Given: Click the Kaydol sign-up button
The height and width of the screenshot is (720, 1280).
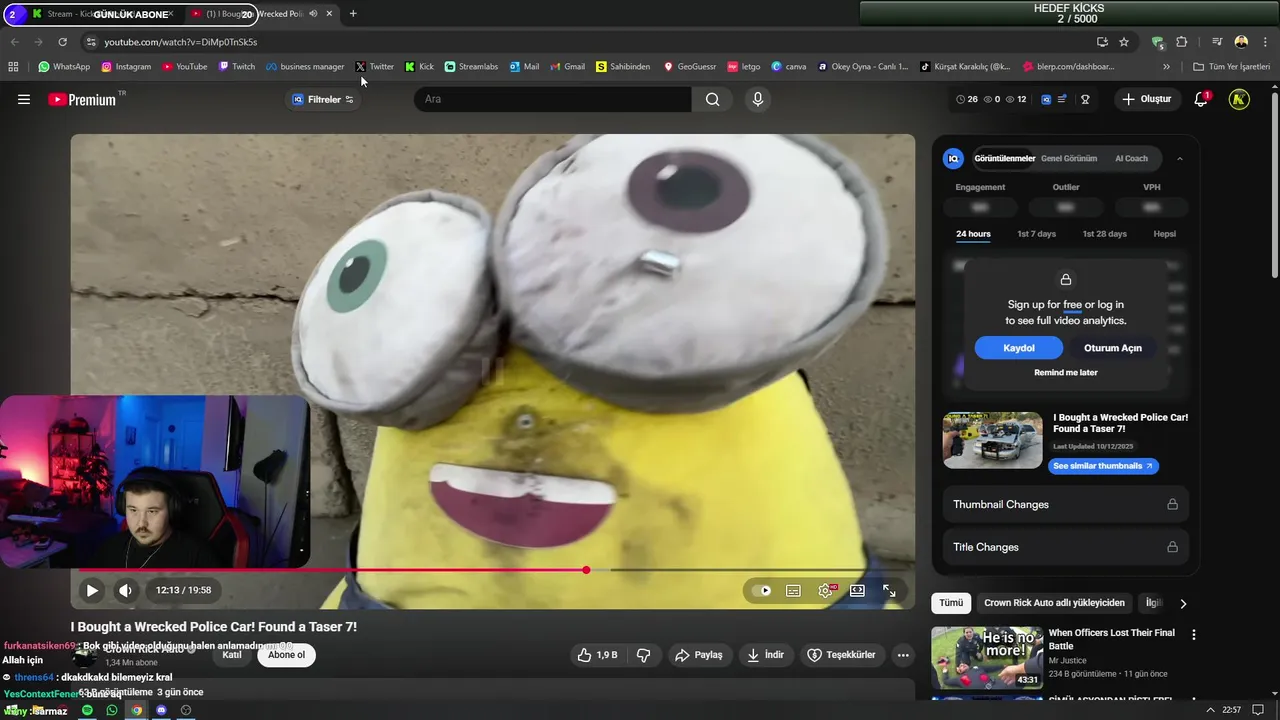Looking at the screenshot, I should (x=1019, y=348).
